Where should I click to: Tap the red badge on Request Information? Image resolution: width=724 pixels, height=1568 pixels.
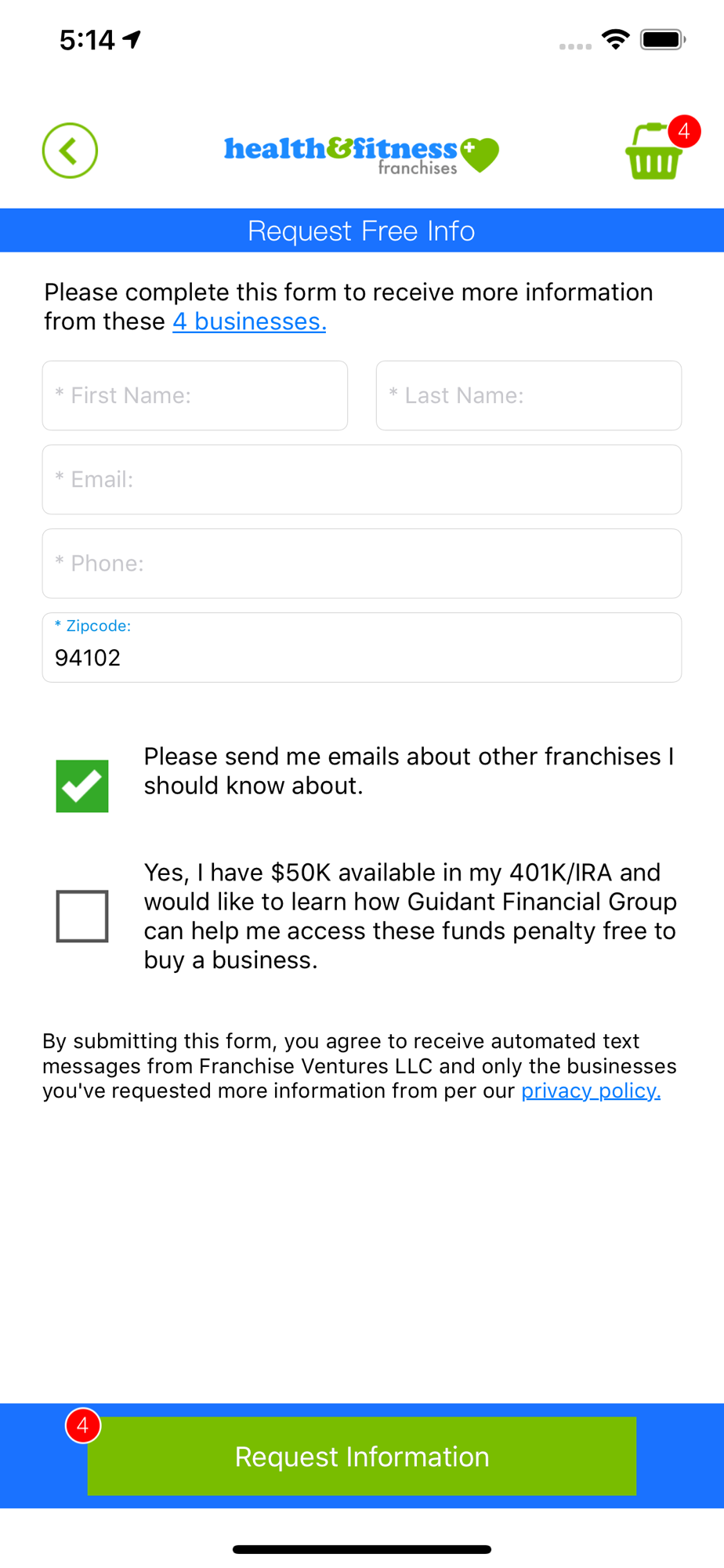(82, 1425)
